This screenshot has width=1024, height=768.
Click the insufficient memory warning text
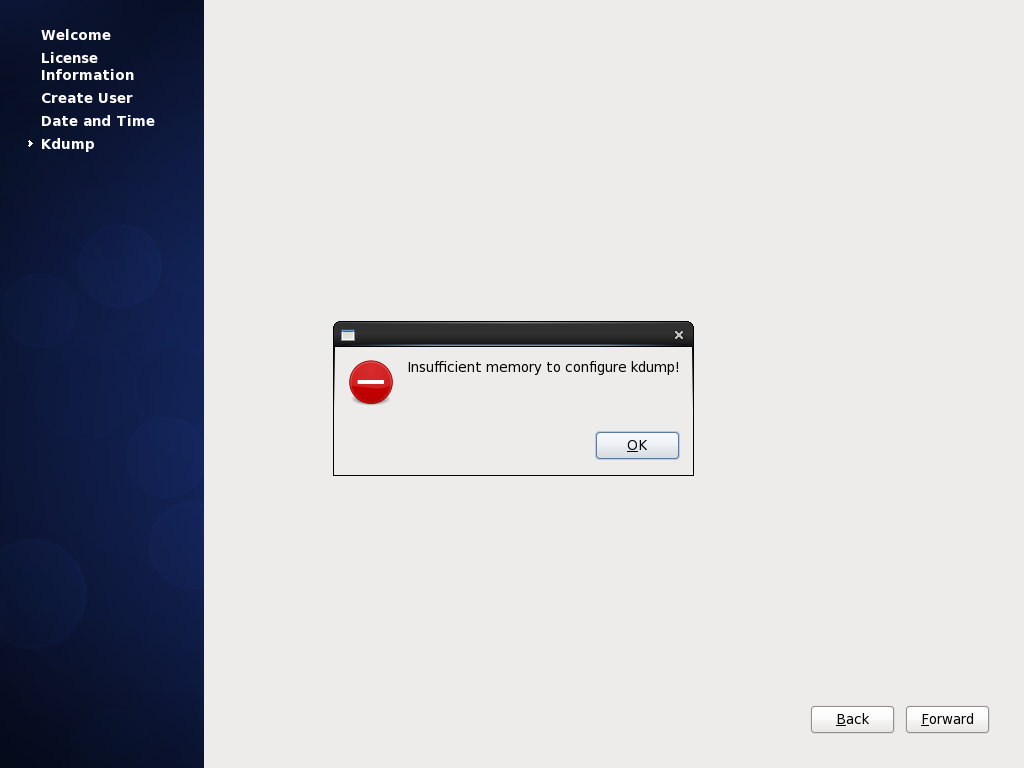click(543, 367)
